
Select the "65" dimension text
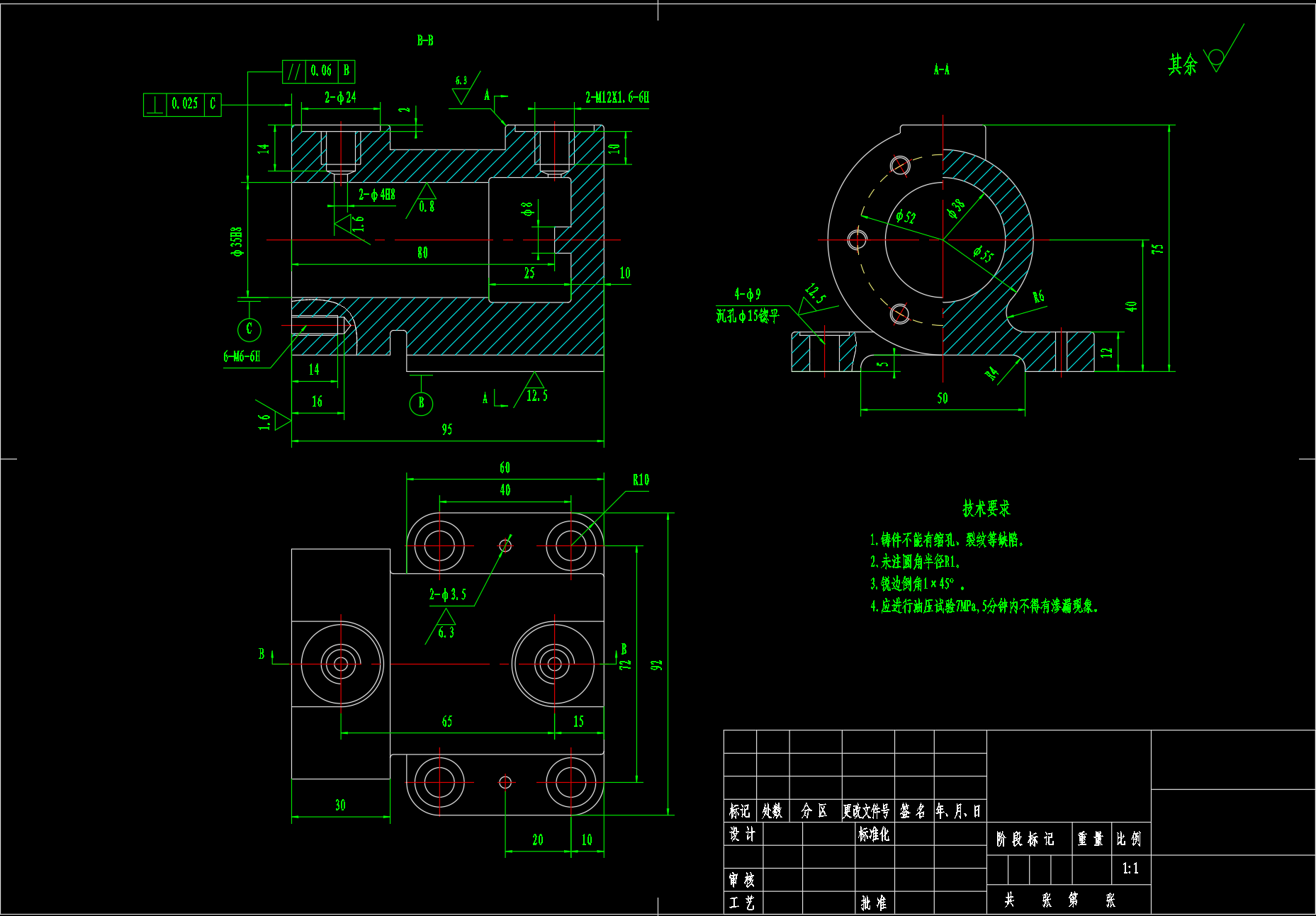click(447, 721)
